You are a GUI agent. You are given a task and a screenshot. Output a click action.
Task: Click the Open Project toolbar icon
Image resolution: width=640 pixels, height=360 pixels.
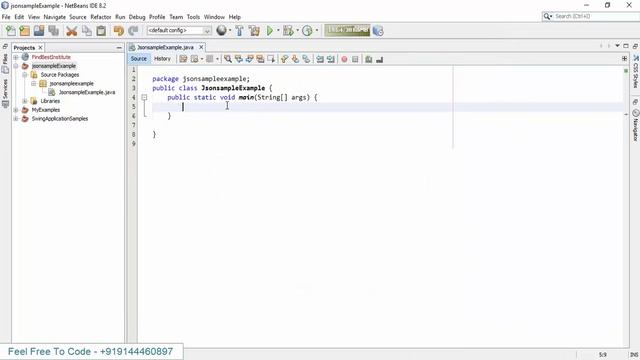click(39, 31)
